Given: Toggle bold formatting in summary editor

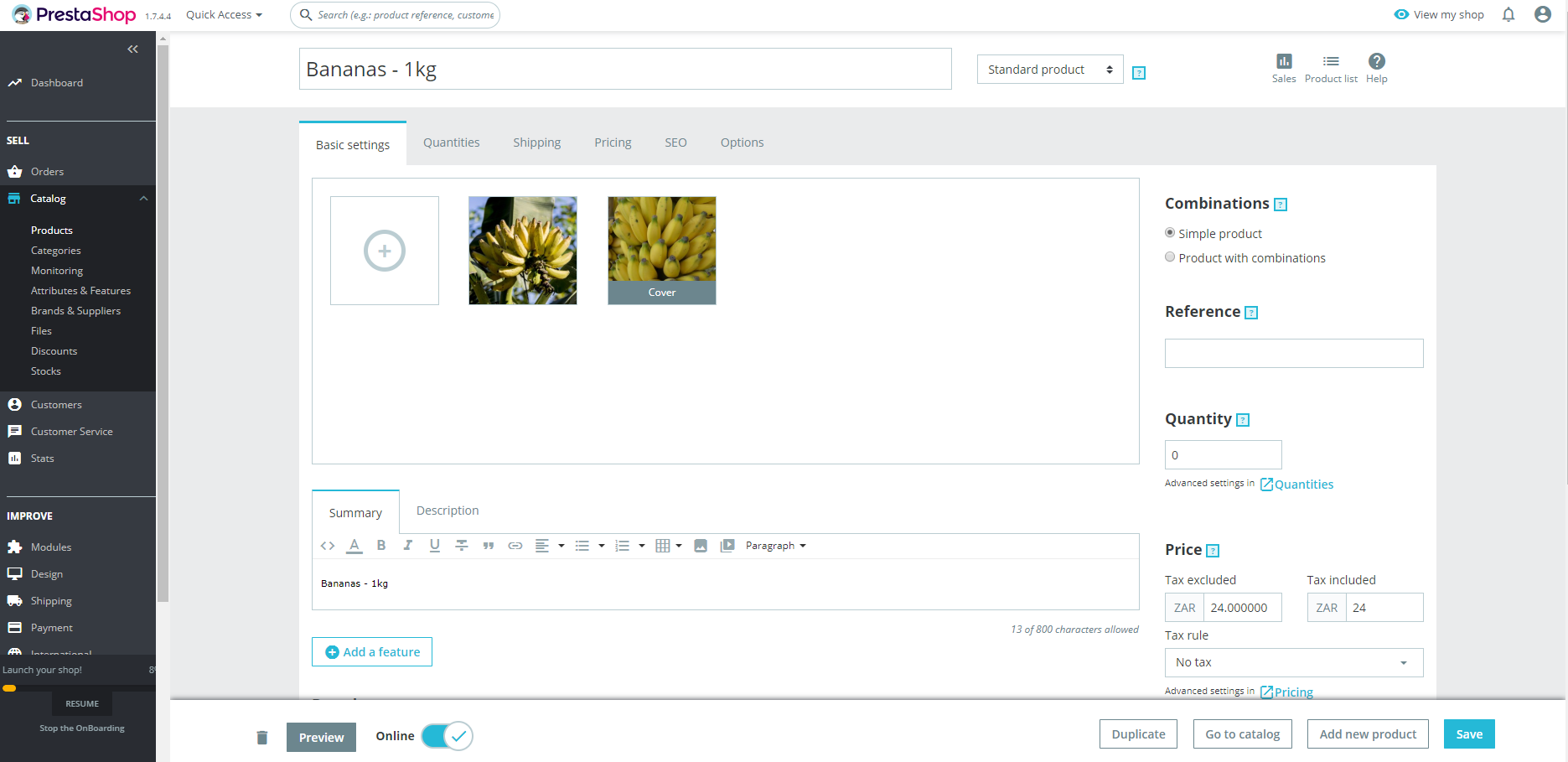Looking at the screenshot, I should 381,546.
